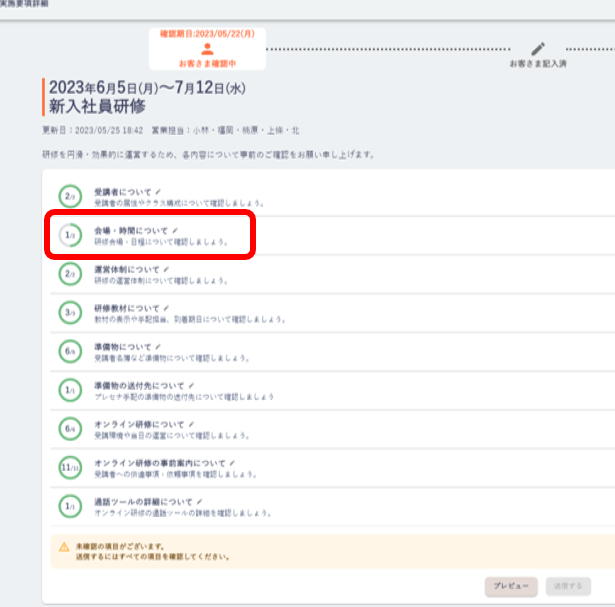This screenshot has height=607, width=615.
Task: Click the 1/1 progress circle for 通話ツールの詳細
Action: [70, 506]
